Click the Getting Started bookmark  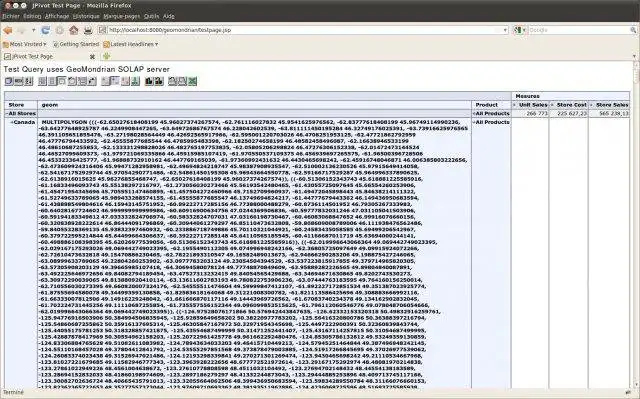(76, 44)
